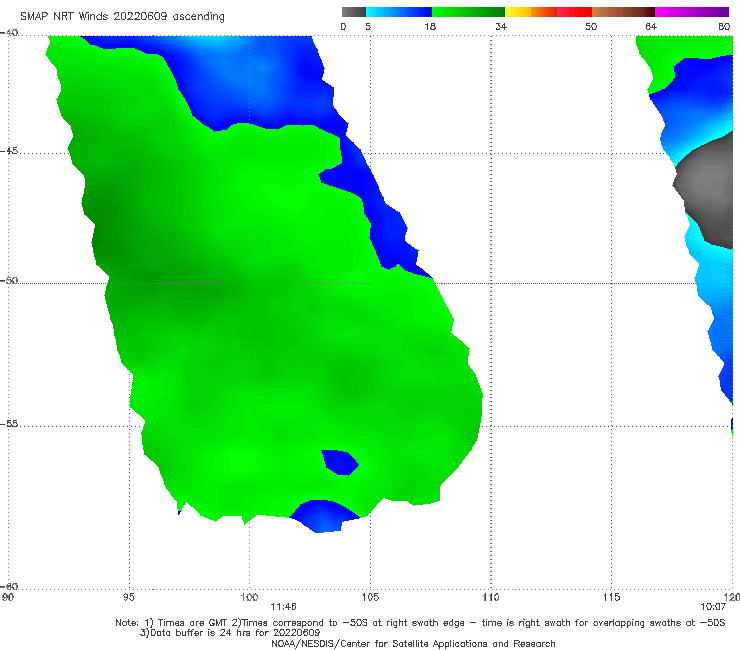
Task: Click the longitude label '100'
Action: pyautogui.click(x=249, y=597)
